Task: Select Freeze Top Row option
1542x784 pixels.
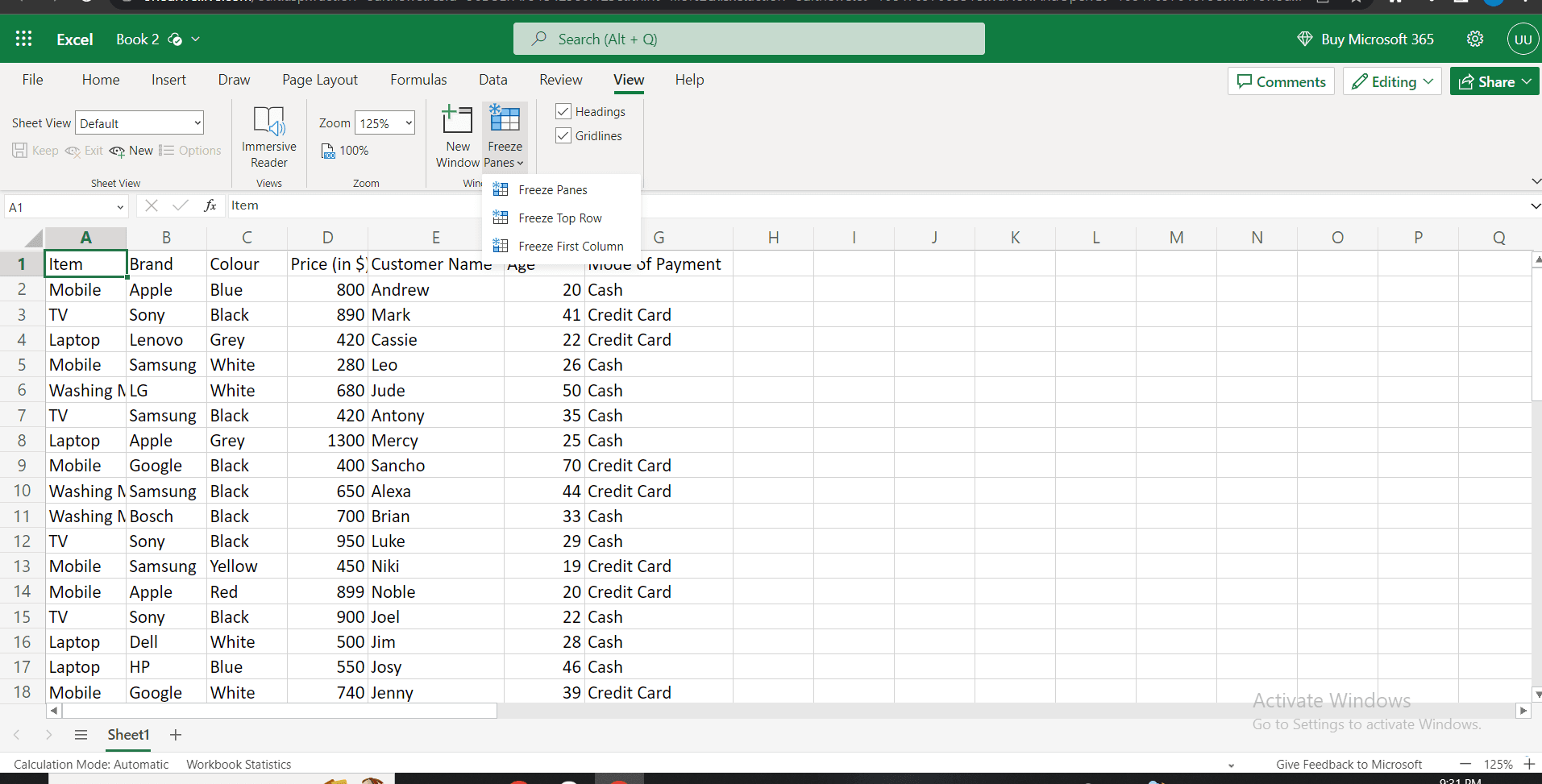Action: tap(559, 218)
